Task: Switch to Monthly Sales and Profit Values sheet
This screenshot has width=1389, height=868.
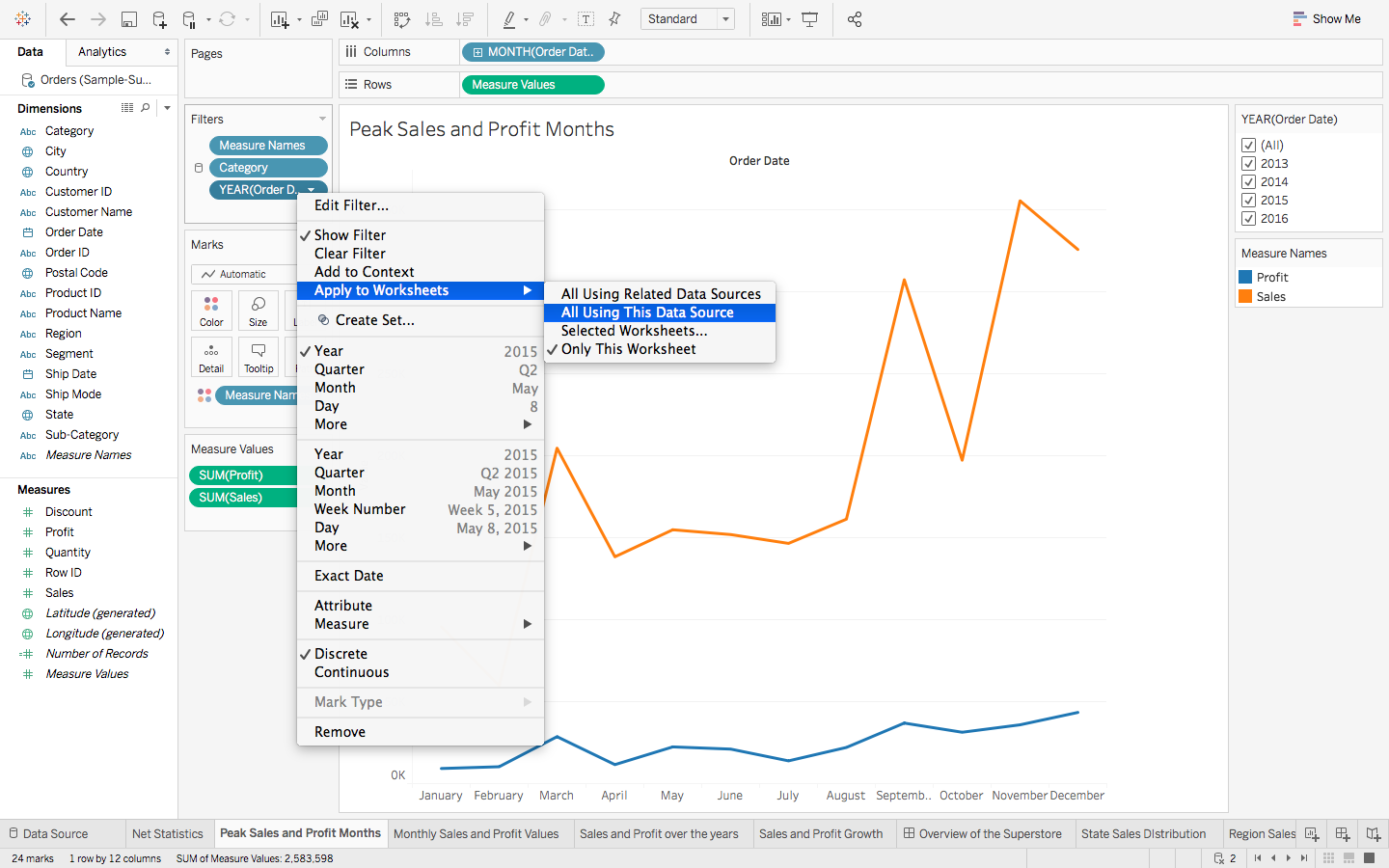Action: point(478,833)
